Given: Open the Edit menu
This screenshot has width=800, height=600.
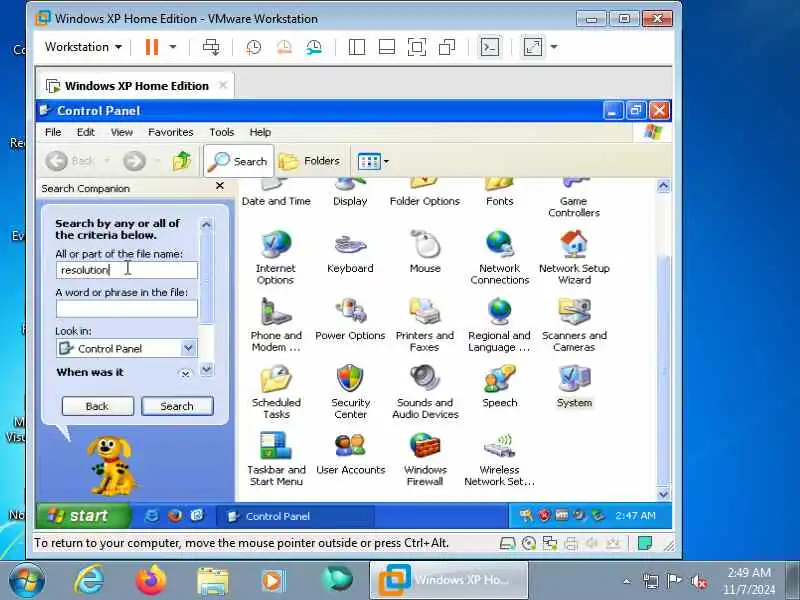Looking at the screenshot, I should [86, 132].
